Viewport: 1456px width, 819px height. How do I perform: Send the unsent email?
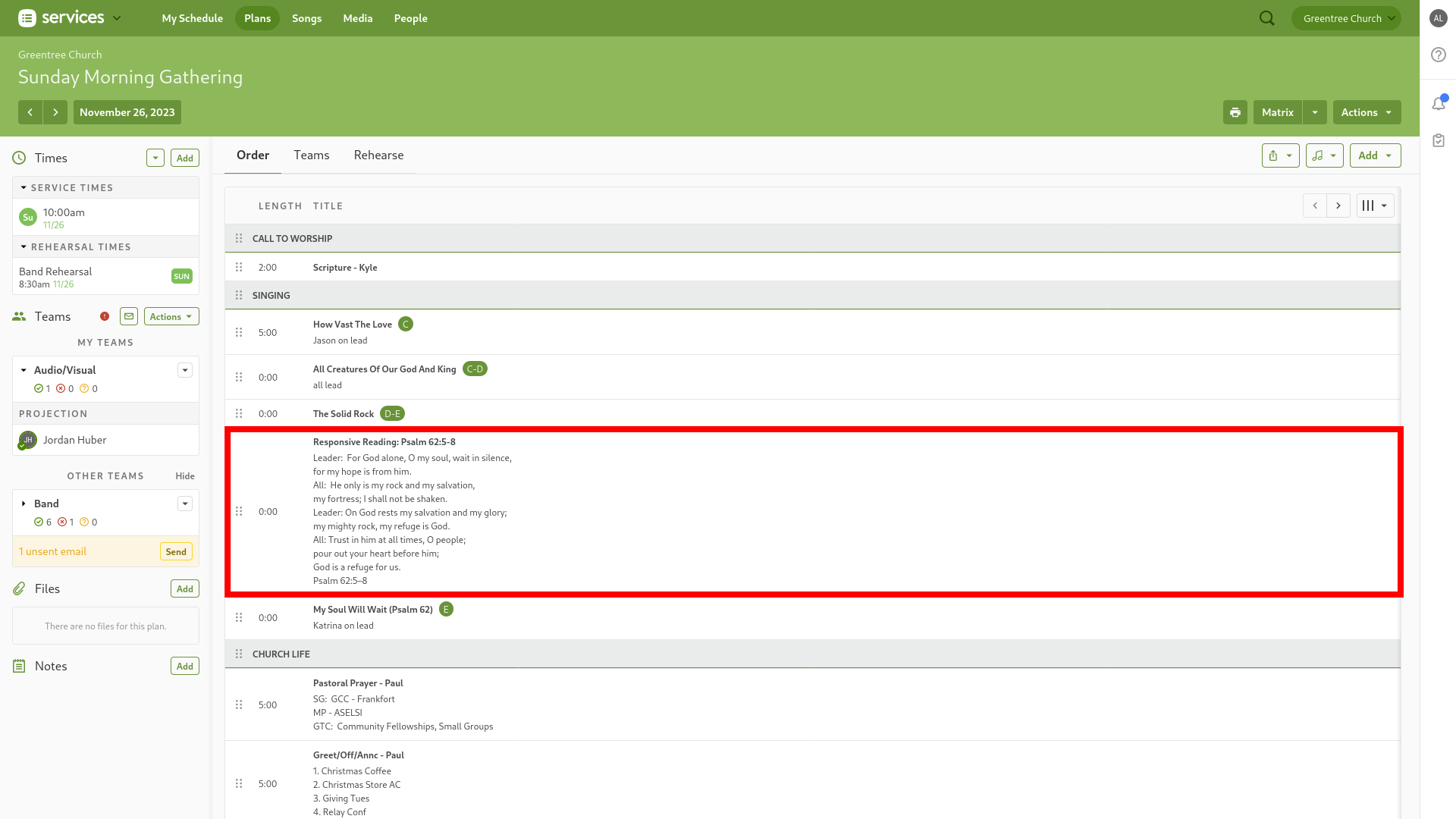pos(176,552)
